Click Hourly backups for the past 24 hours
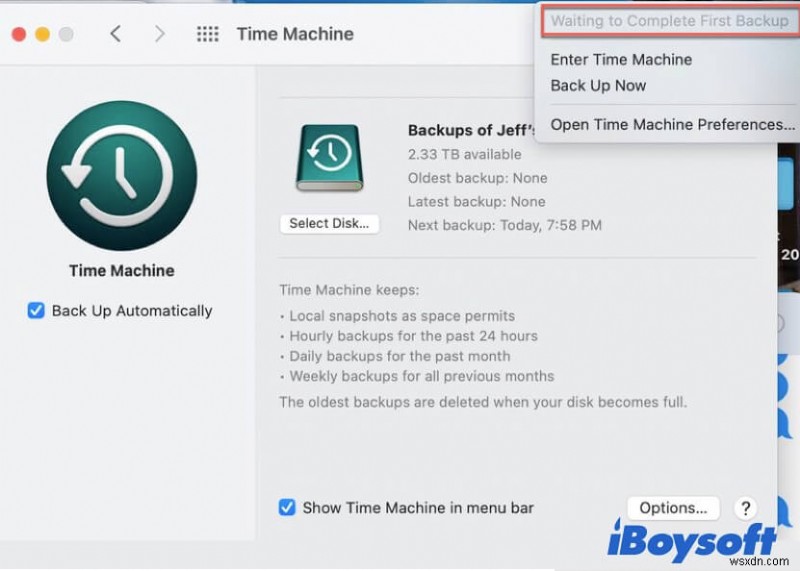 [413, 336]
